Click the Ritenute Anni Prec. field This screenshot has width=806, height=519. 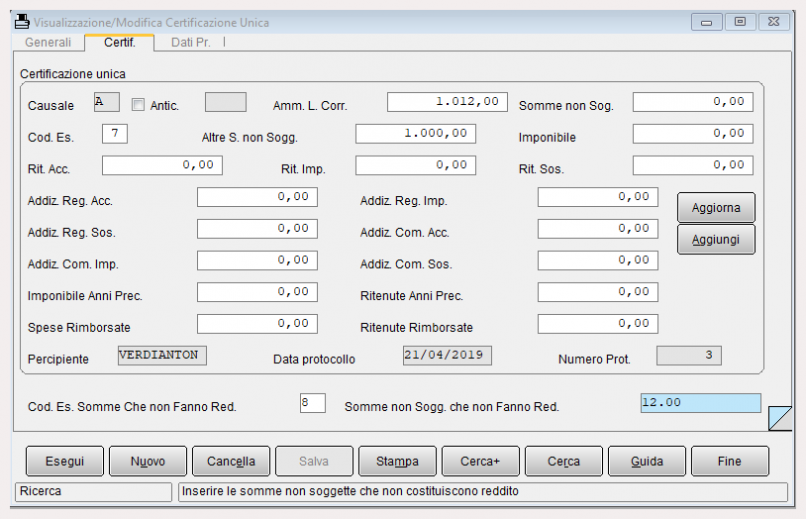598,292
